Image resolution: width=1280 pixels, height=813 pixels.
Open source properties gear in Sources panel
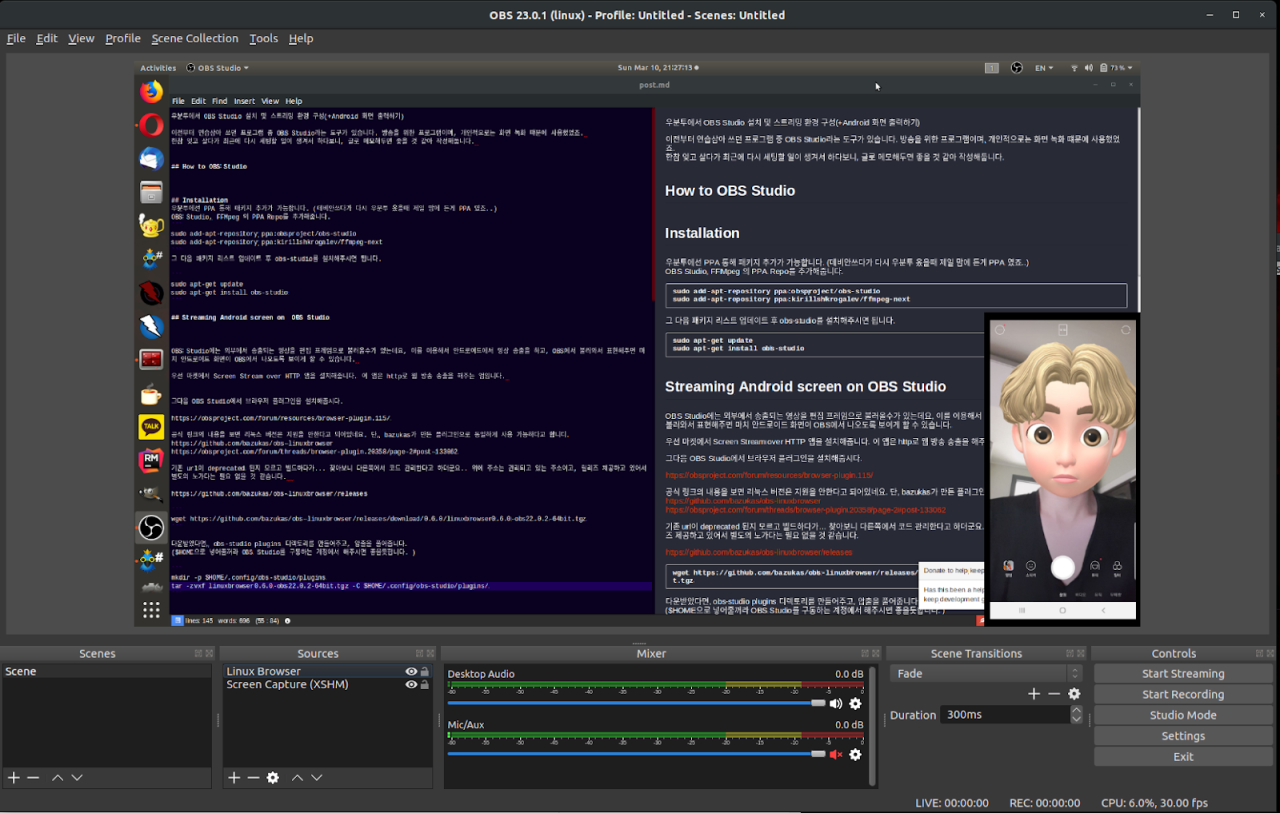273,778
